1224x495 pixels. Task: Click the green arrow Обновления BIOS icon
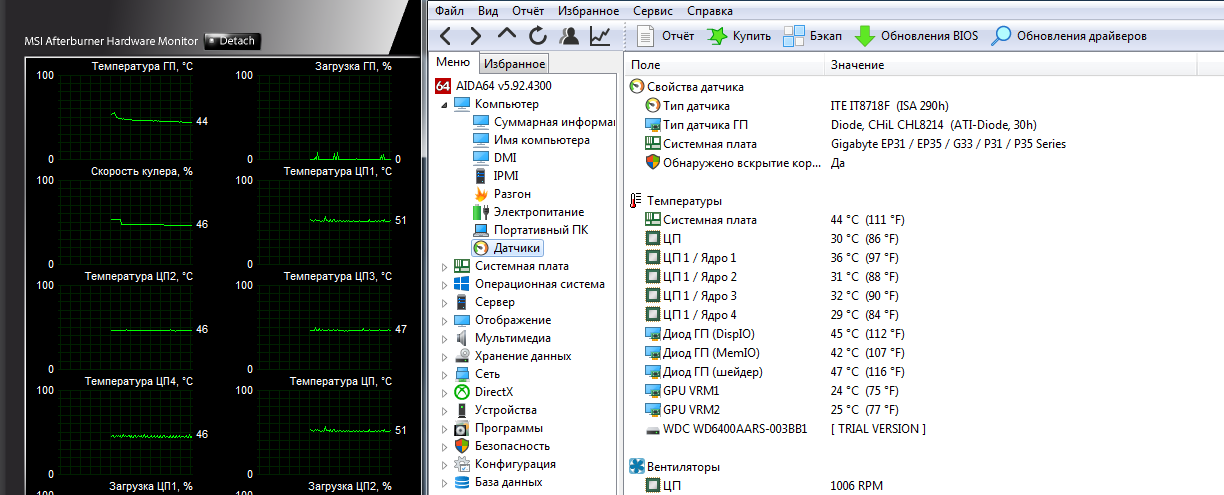(x=865, y=36)
